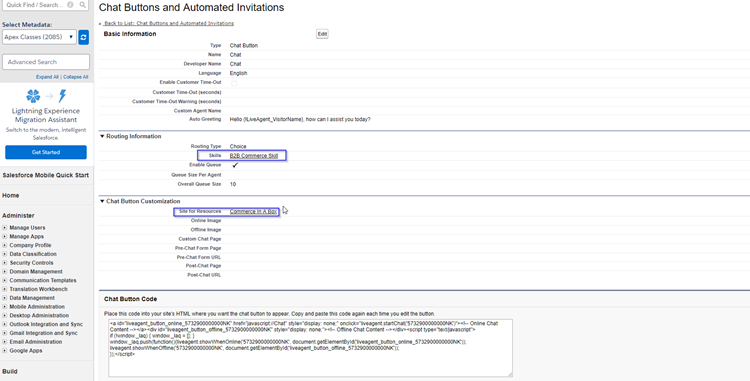Expand the Company Profile tree item
Screen dimensions: 750x381
coord(5,245)
